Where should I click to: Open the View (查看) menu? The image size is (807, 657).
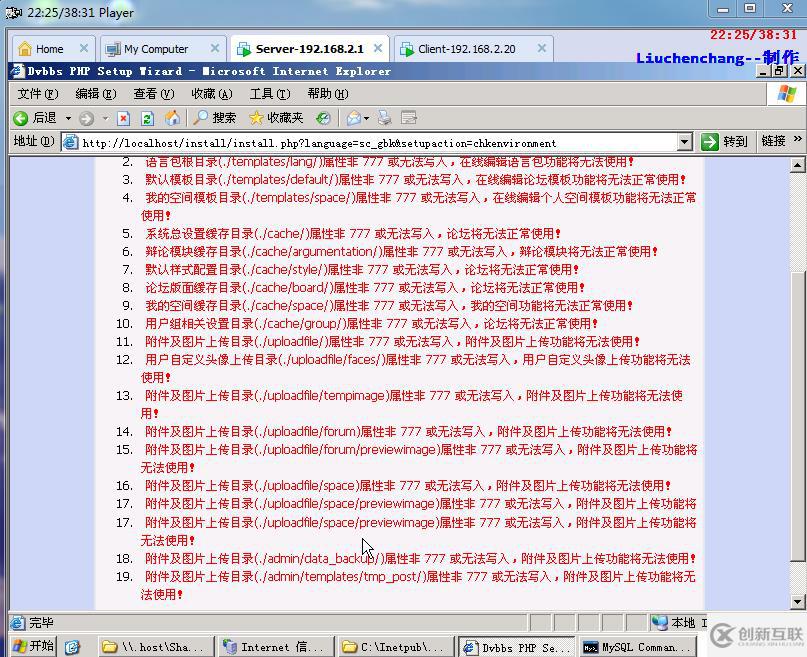[154, 94]
